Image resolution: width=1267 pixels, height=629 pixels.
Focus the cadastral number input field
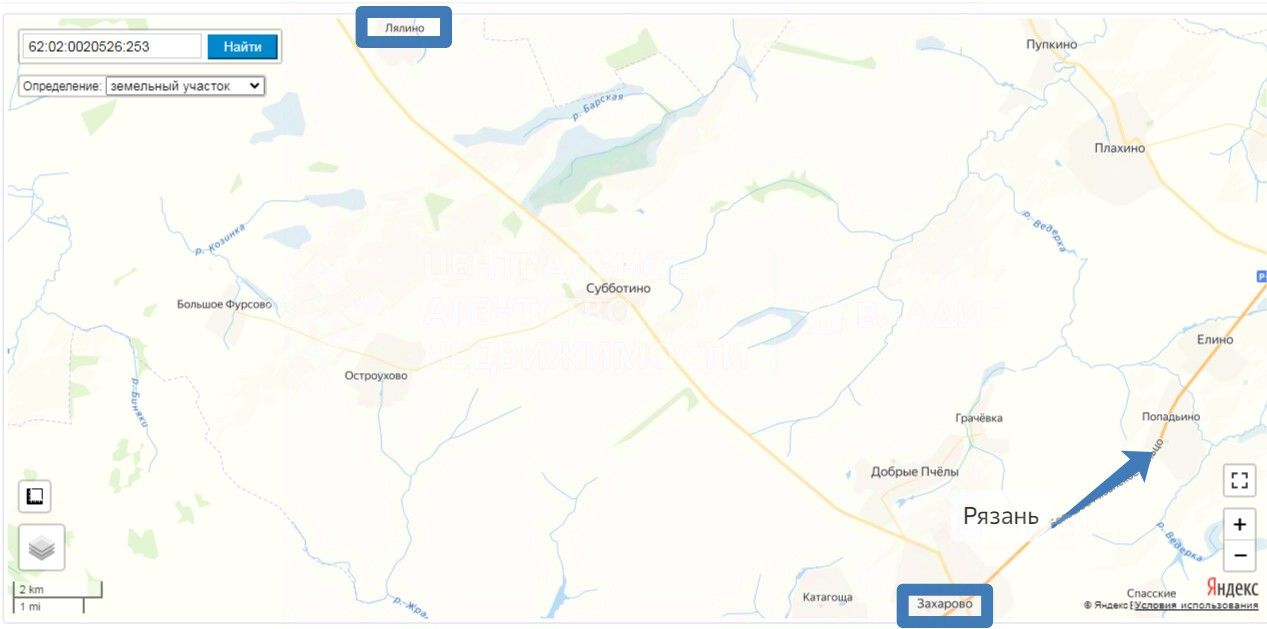coord(113,46)
